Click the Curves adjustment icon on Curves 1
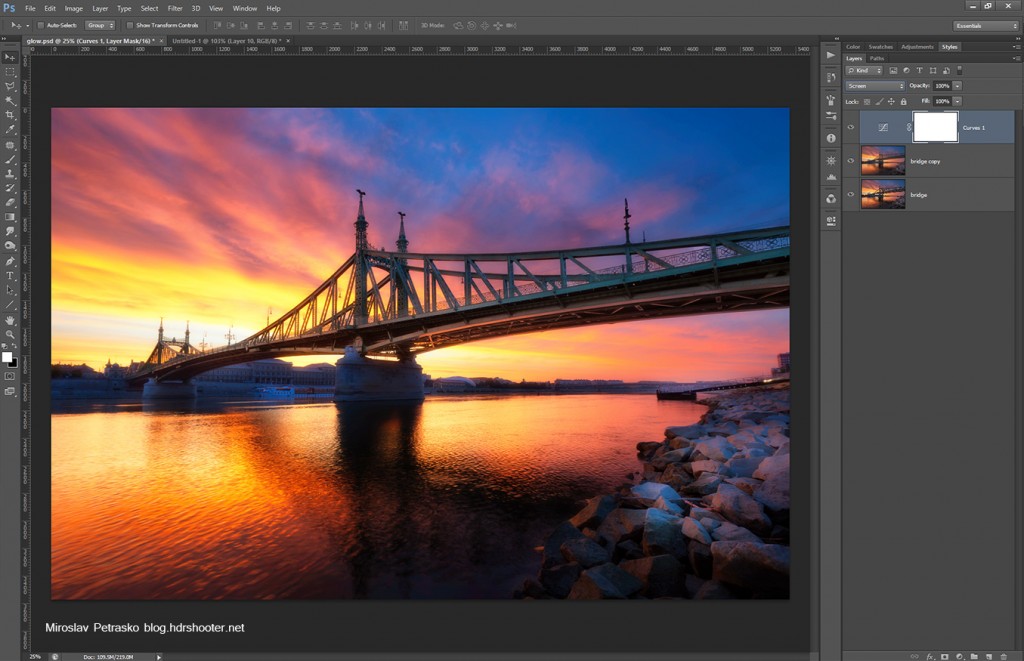Image resolution: width=1024 pixels, height=661 pixels. [x=882, y=128]
